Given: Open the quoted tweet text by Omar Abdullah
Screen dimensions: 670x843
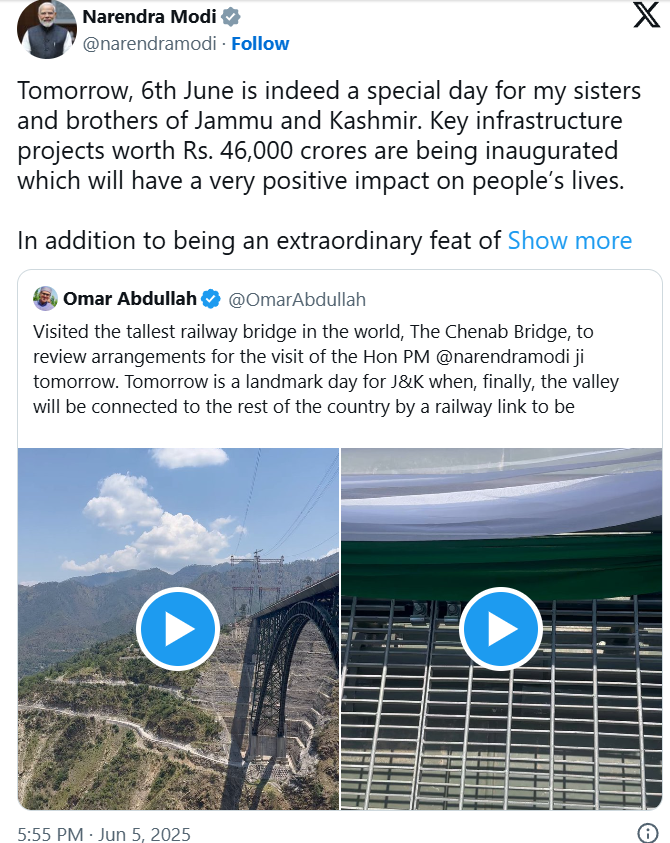Looking at the screenshot, I should point(326,369).
